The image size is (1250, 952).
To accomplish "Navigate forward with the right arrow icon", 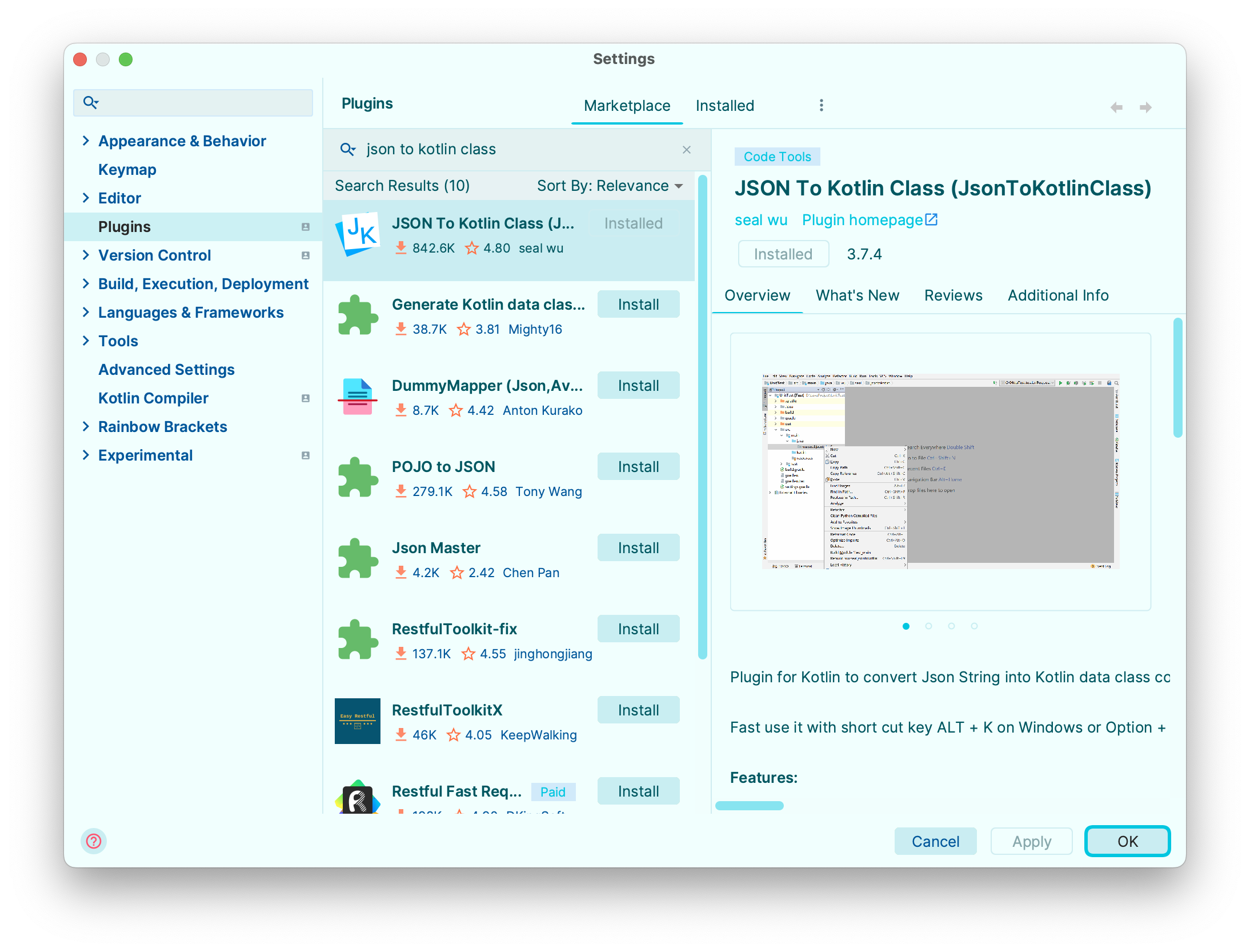I will (1145, 107).
